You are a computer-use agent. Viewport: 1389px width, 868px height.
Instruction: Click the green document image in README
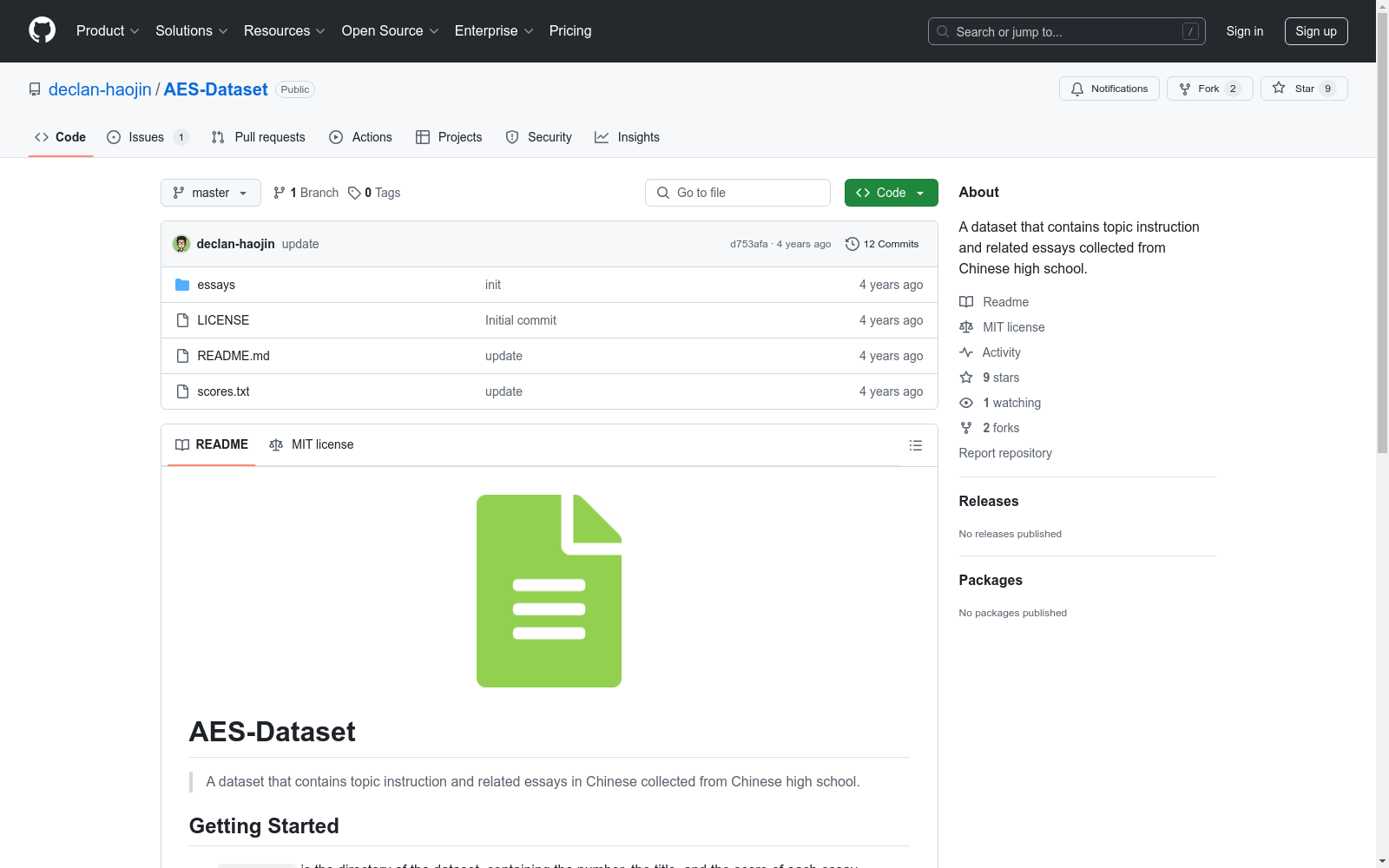coord(549,591)
